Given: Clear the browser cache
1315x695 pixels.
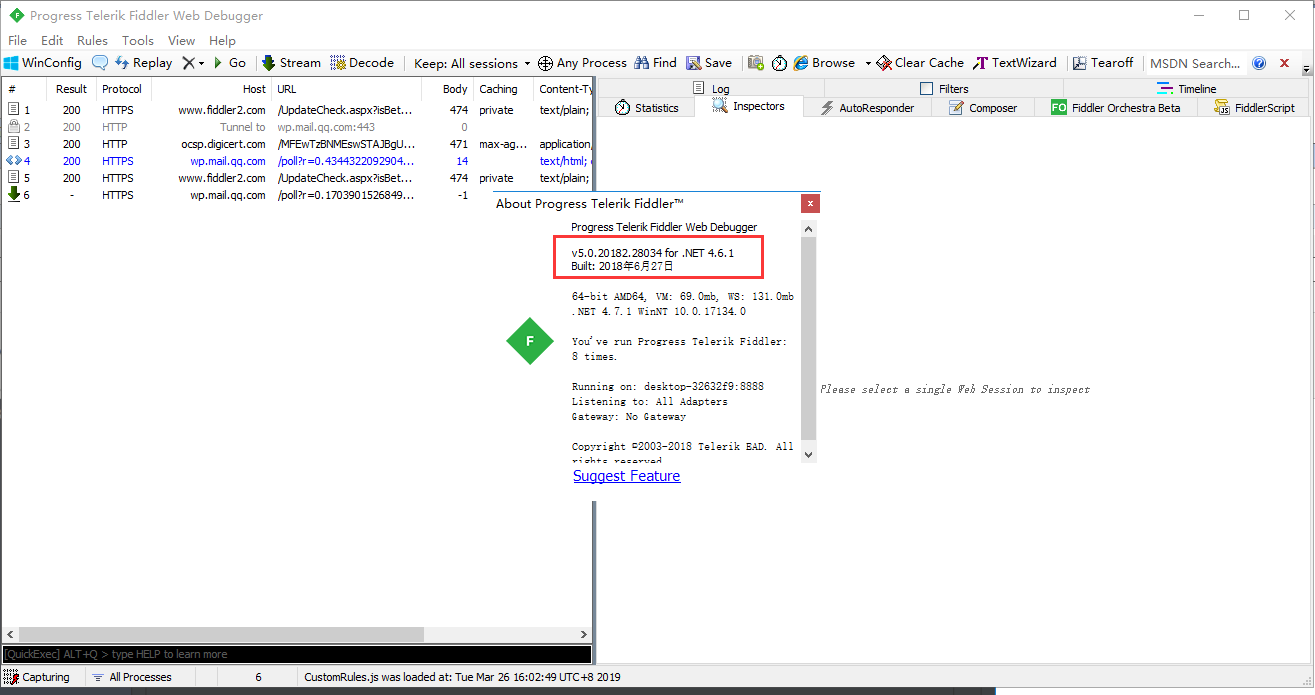Looking at the screenshot, I should pyautogui.click(x=919, y=62).
